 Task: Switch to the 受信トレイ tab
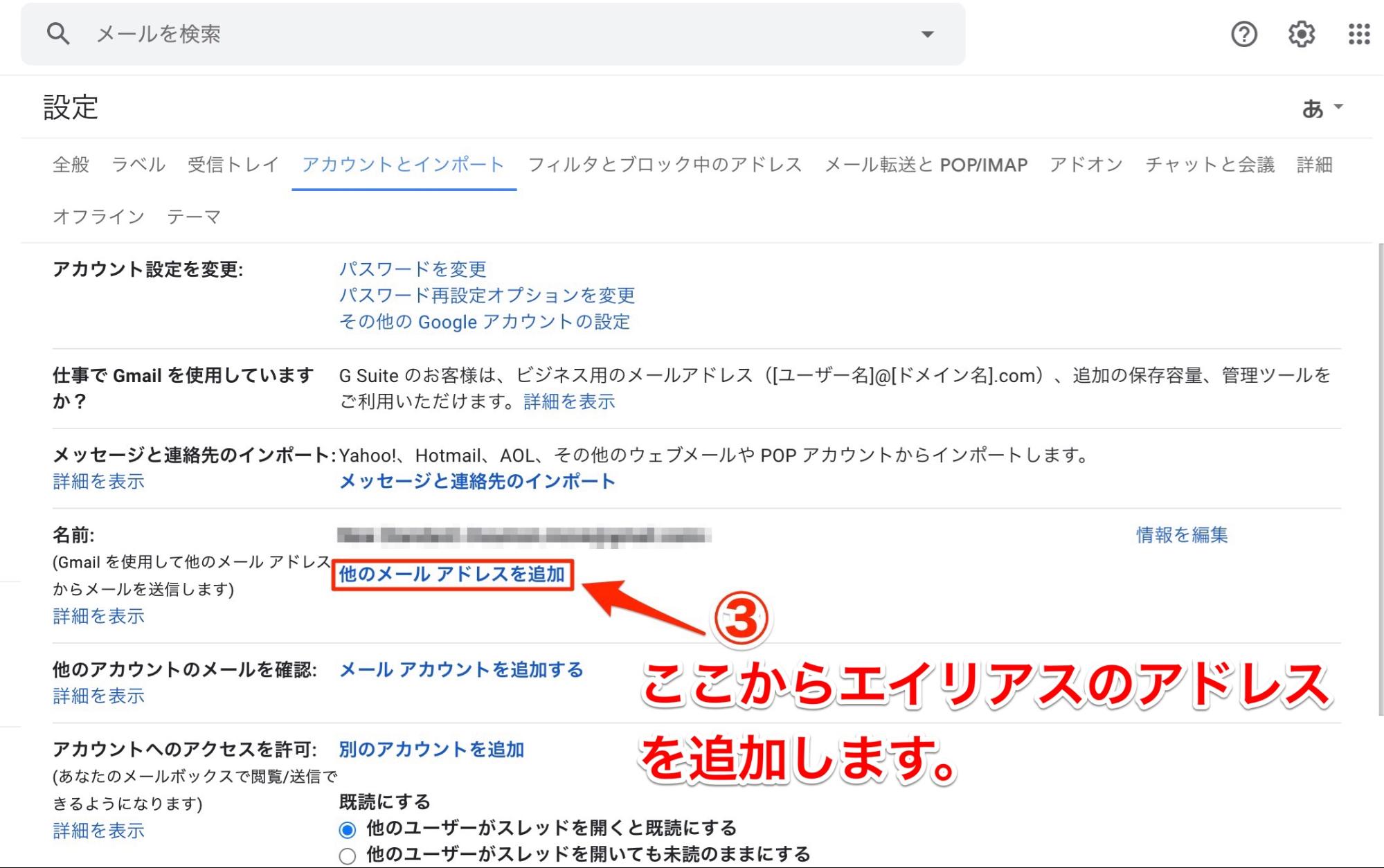click(233, 165)
